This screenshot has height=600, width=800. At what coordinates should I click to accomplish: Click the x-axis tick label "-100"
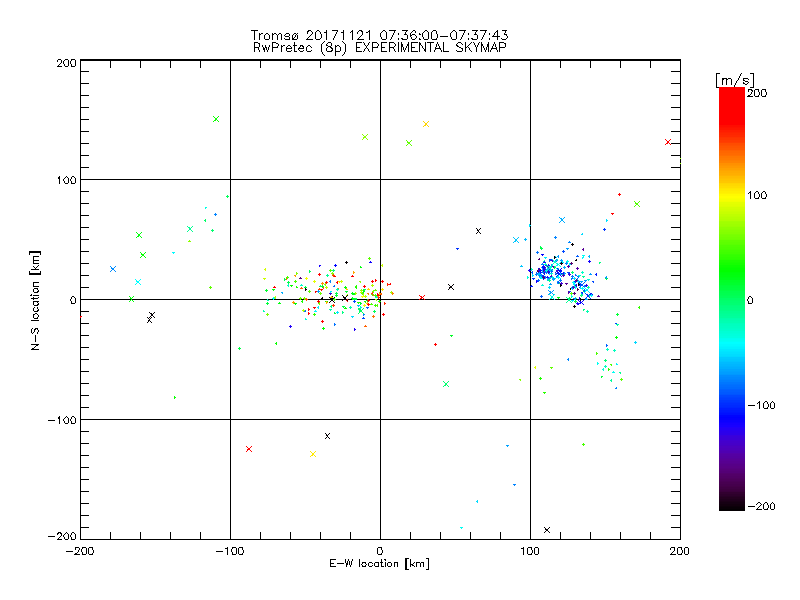click(230, 551)
